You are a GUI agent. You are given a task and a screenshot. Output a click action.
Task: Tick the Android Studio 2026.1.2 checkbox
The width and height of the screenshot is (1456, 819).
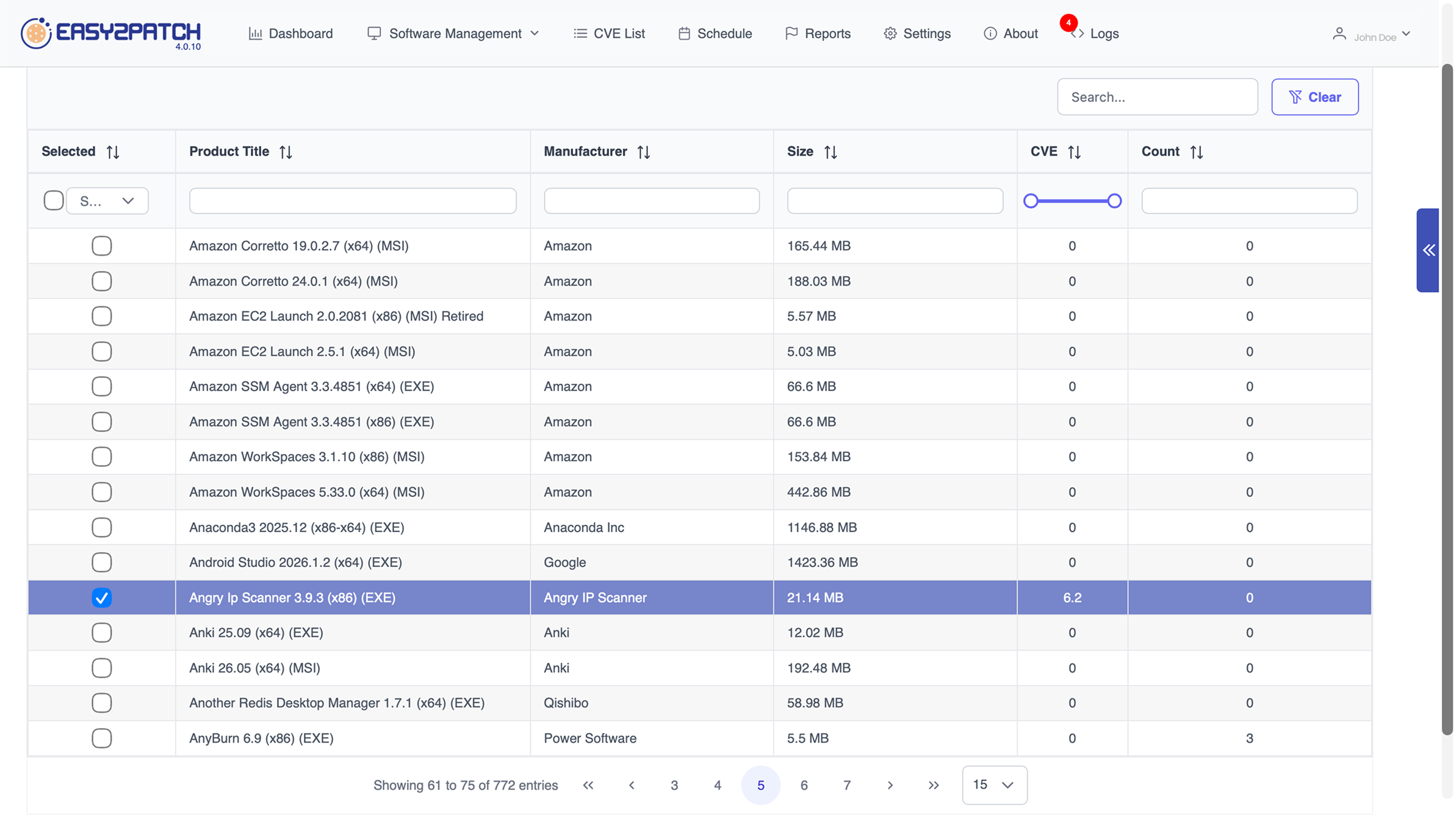pos(102,562)
